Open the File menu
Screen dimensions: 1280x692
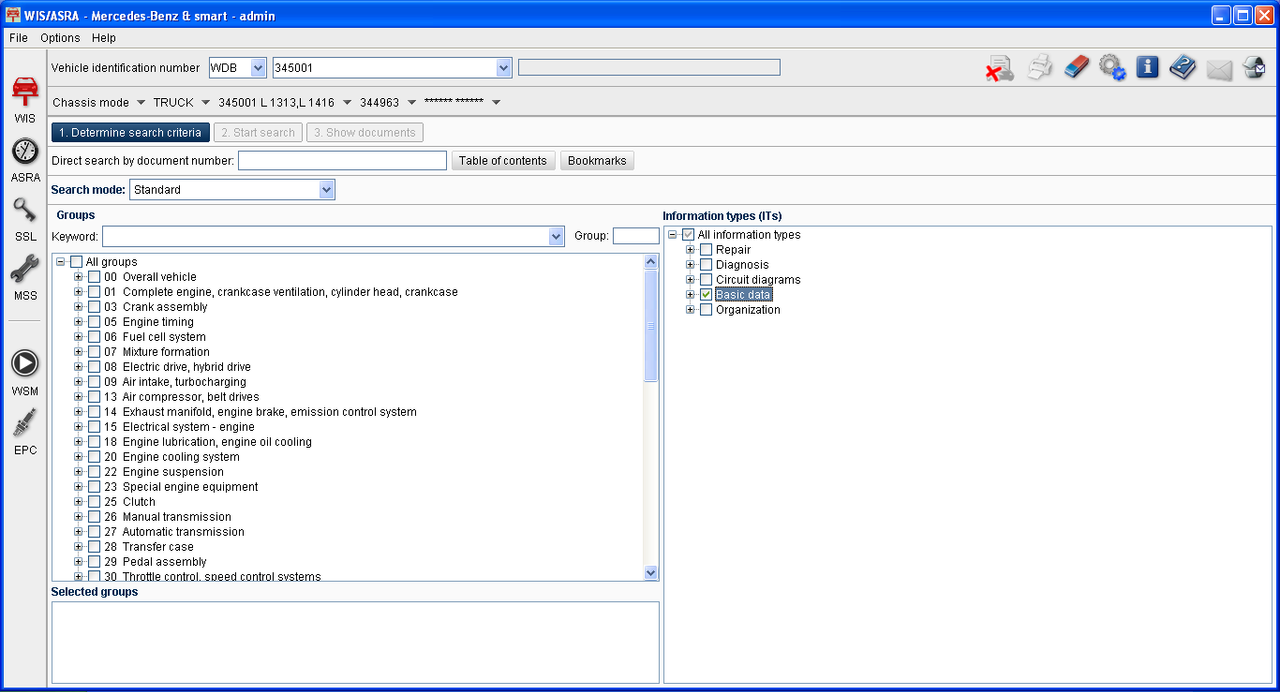[18, 38]
